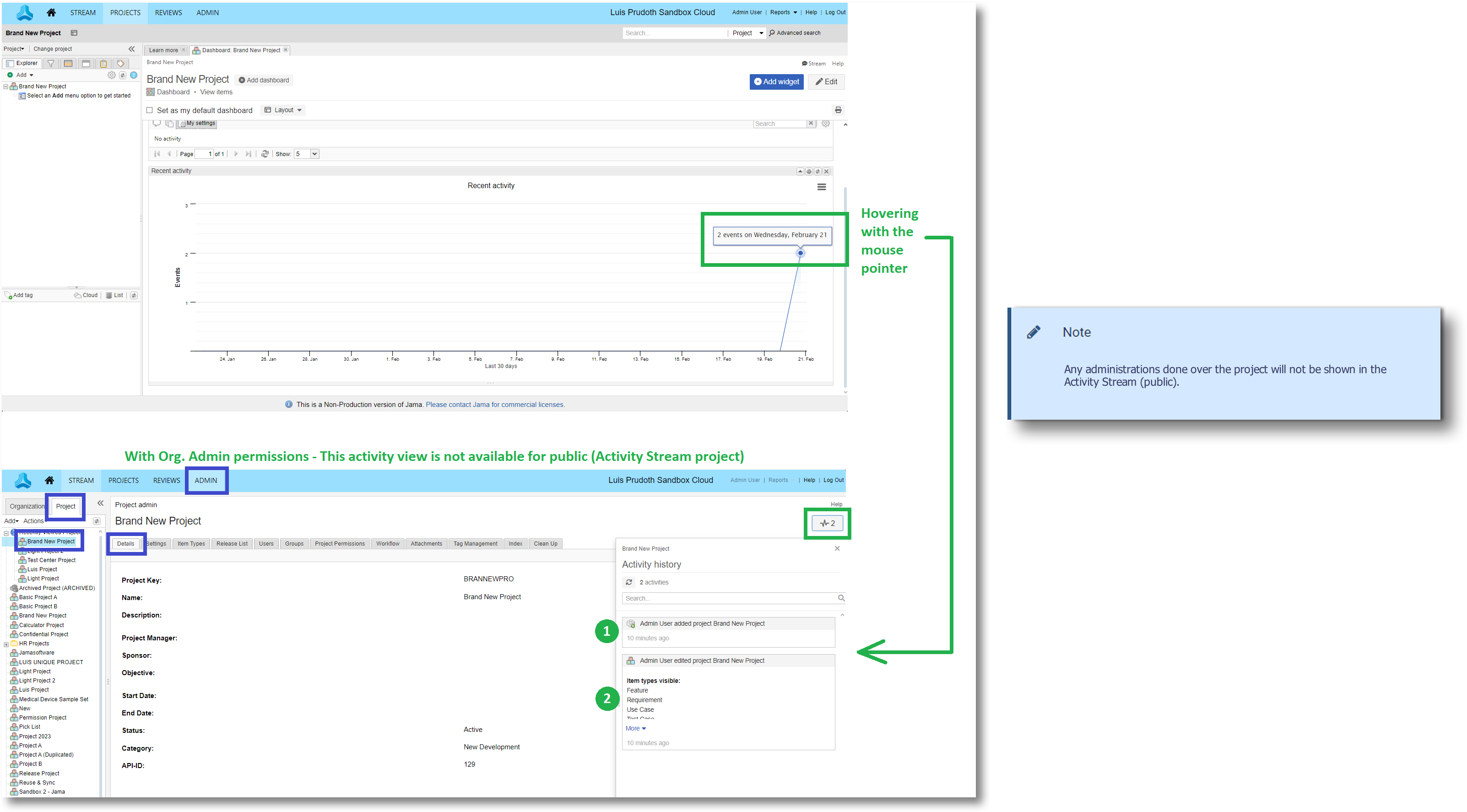Open the Filters tab funnel icon
Viewport: 1467px width, 812px height.
[x=51, y=63]
